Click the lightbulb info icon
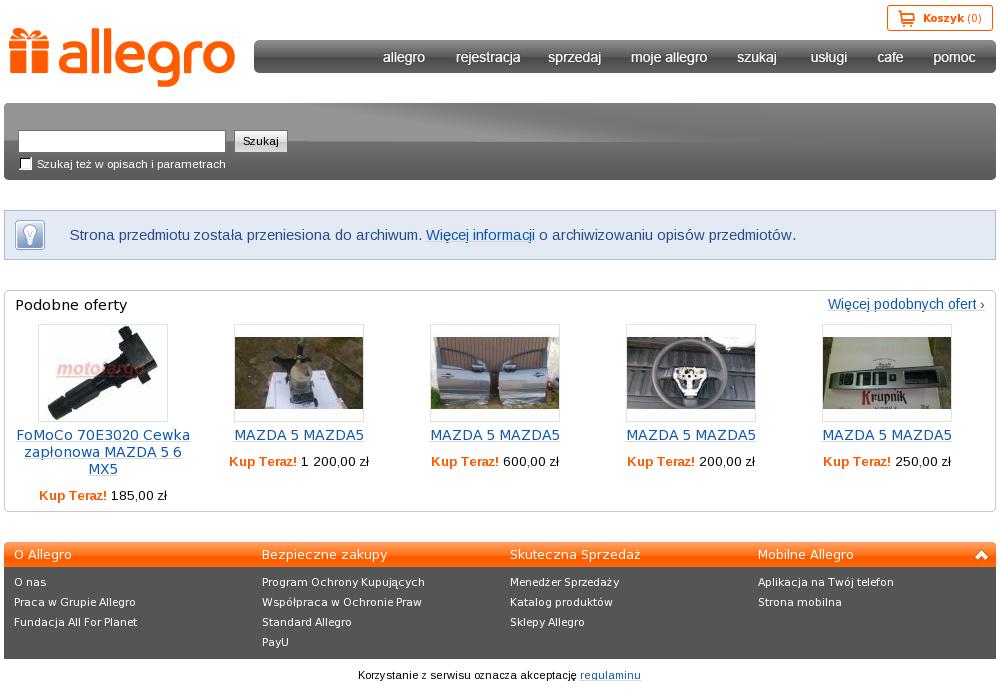Viewport: 1000px width, 695px height. click(x=30, y=235)
